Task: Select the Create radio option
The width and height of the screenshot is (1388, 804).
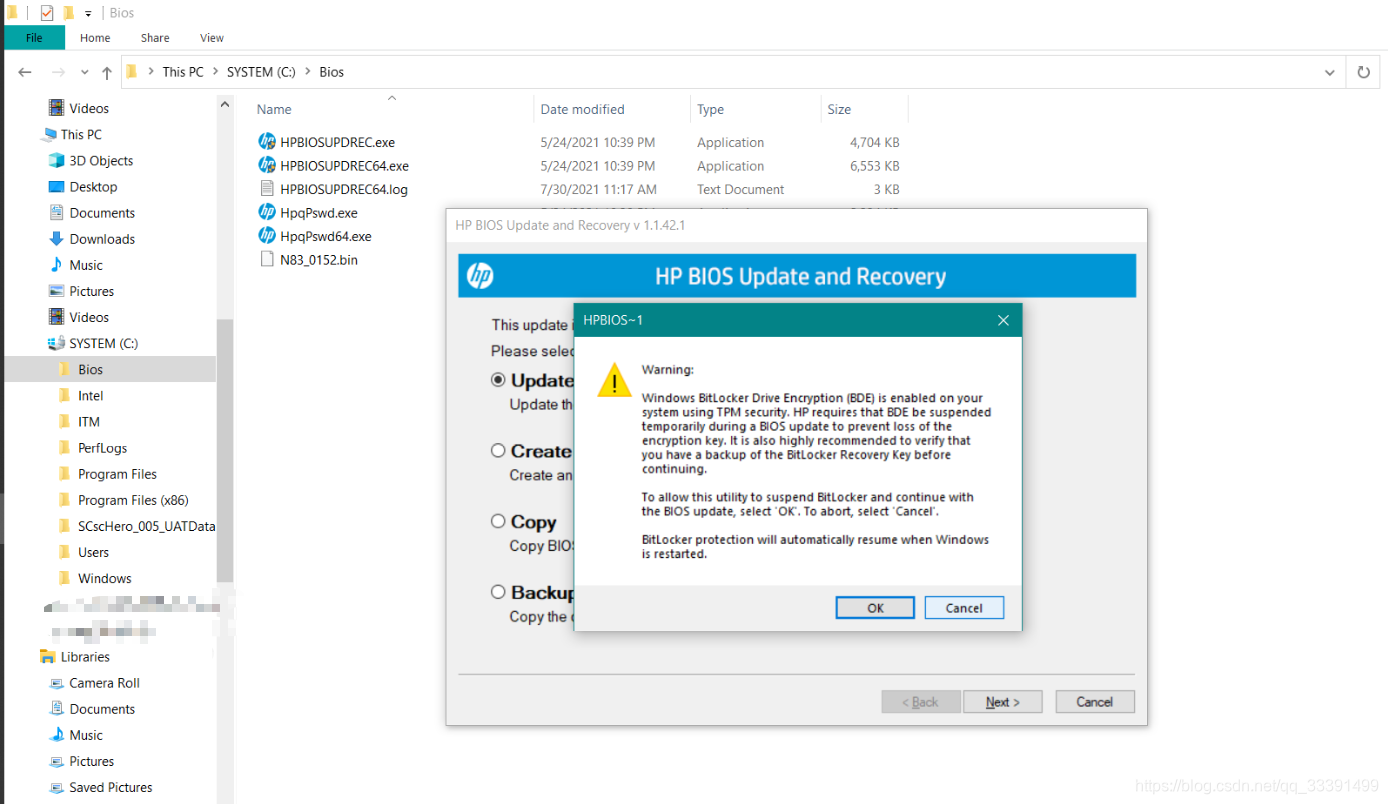Action: coord(498,451)
